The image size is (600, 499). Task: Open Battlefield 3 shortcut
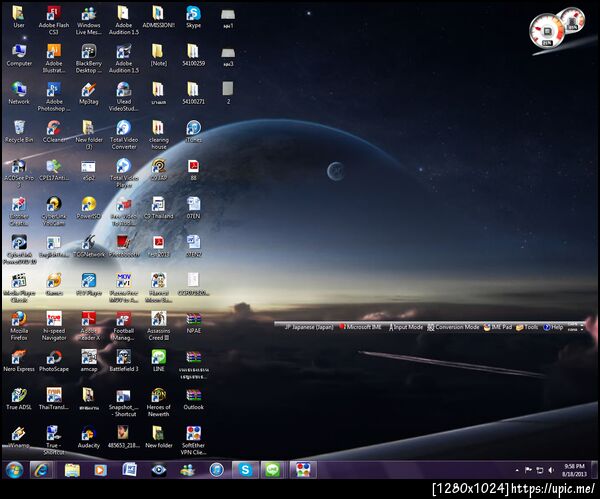click(x=124, y=360)
